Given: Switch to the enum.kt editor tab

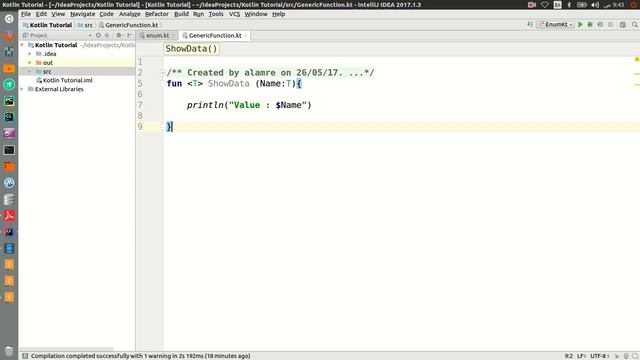Looking at the screenshot, I should (157, 36).
